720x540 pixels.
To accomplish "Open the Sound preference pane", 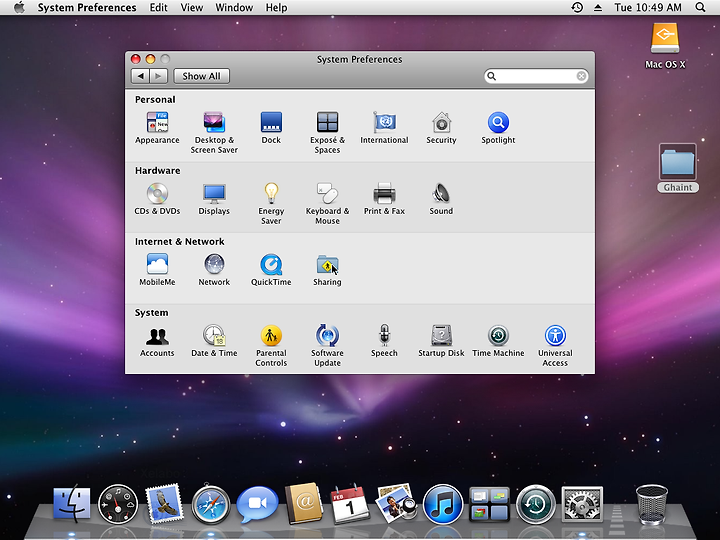I will click(x=441, y=199).
